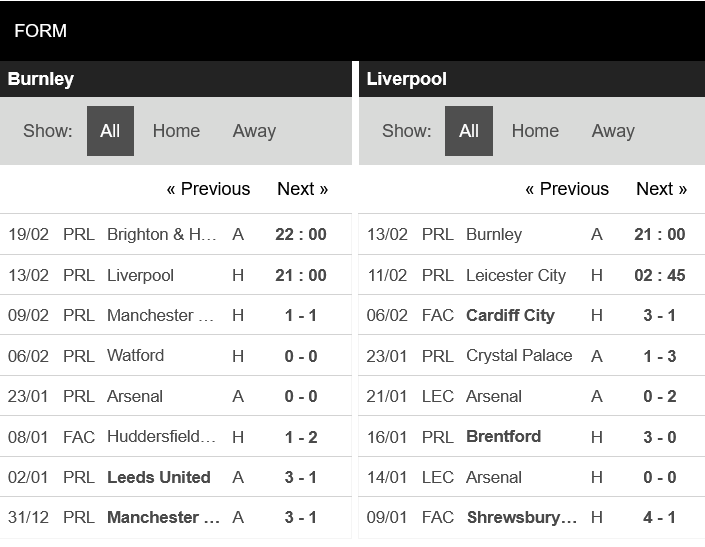Open Brentford 3 - 0 match
The width and height of the screenshot is (705, 547).
pos(532,436)
